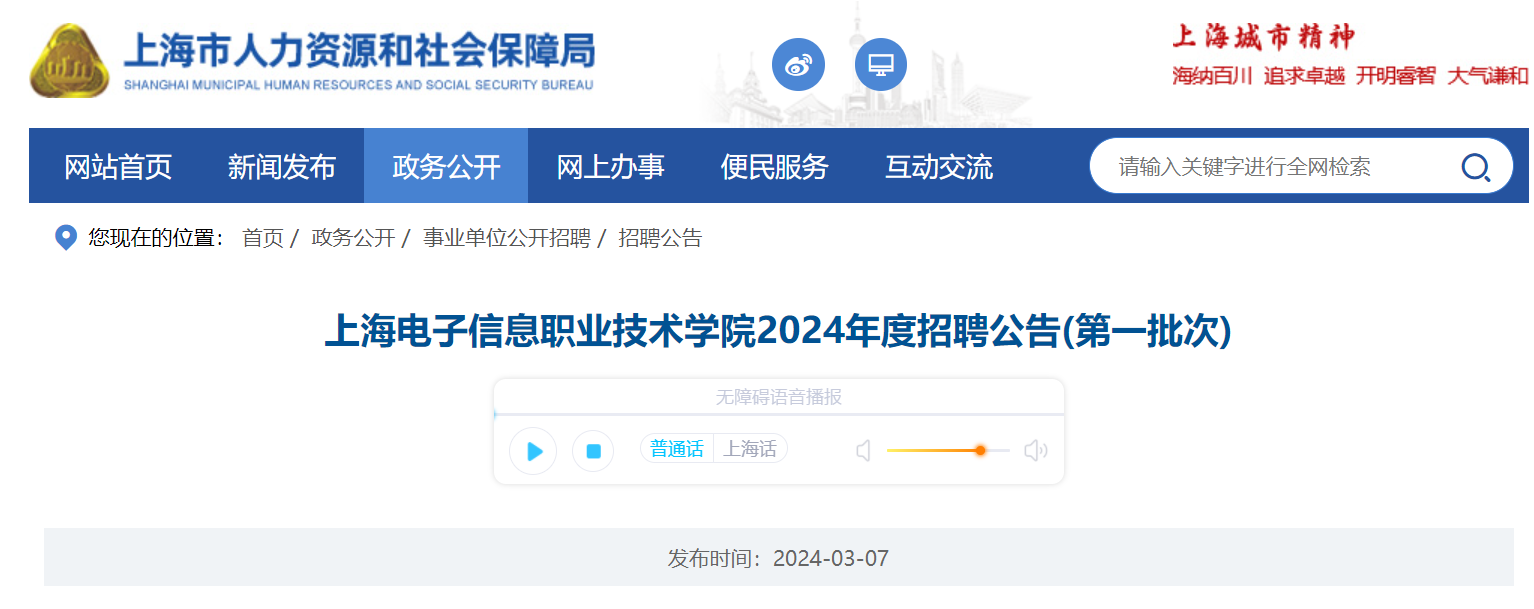Go to 招聘公告 breadcrumb link

pyautogui.click(x=660, y=238)
